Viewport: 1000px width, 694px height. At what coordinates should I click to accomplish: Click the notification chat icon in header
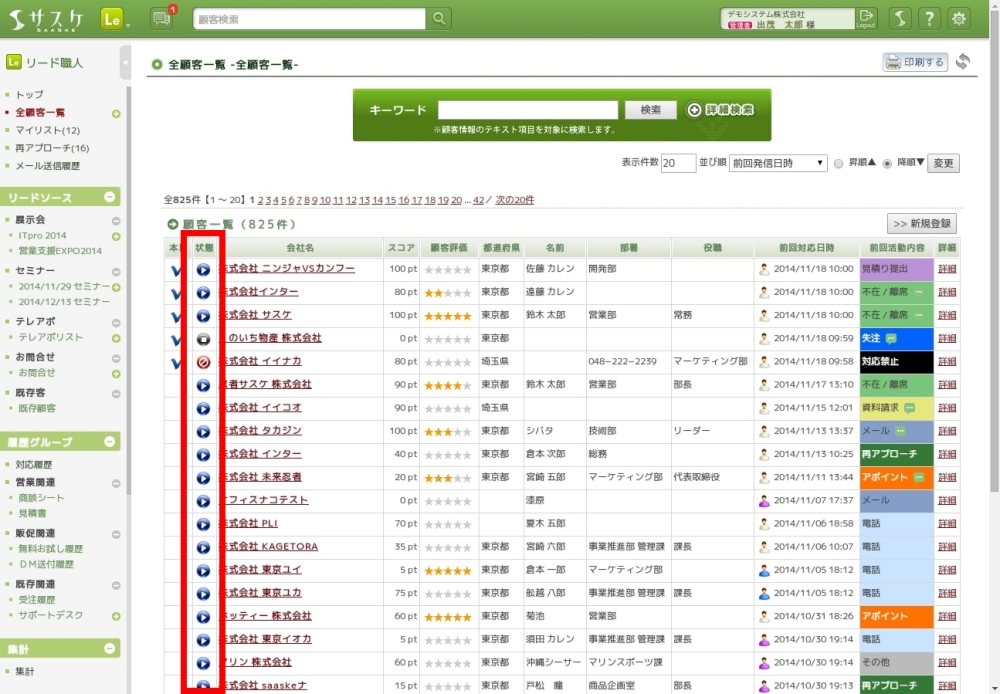tap(161, 18)
